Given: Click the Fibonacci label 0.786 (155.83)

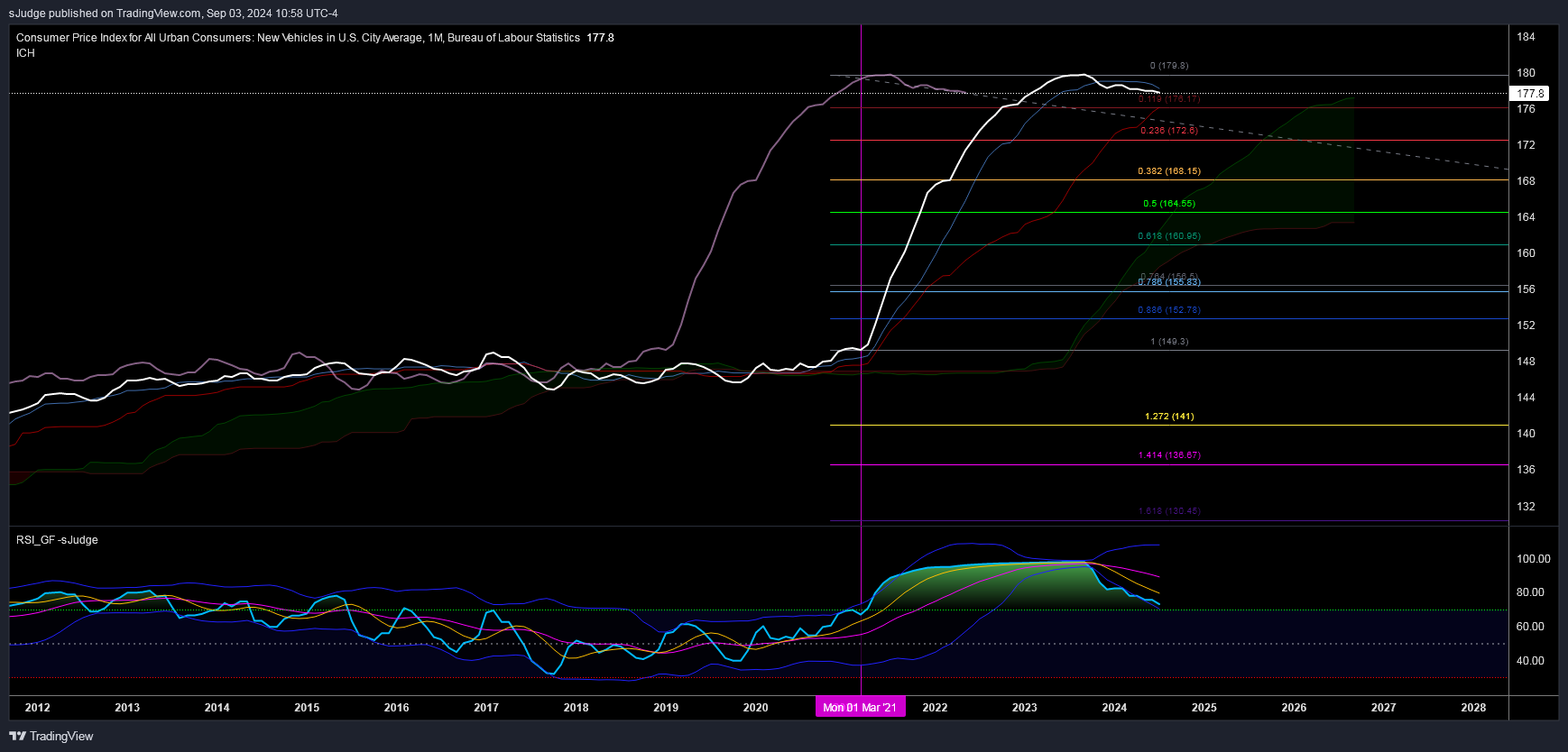Looking at the screenshot, I should 1169,282.
